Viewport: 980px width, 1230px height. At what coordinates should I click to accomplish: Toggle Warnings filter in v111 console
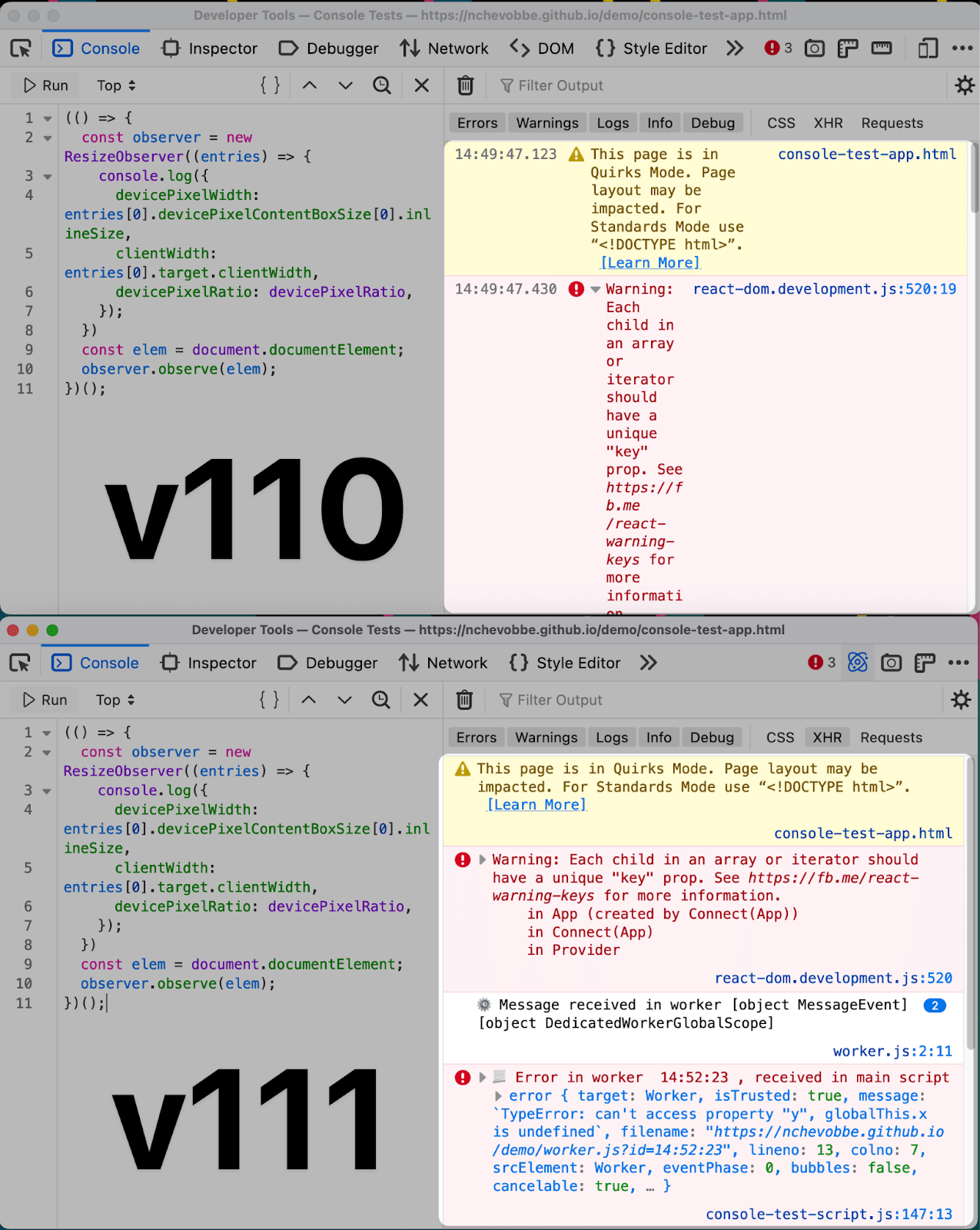(x=546, y=737)
